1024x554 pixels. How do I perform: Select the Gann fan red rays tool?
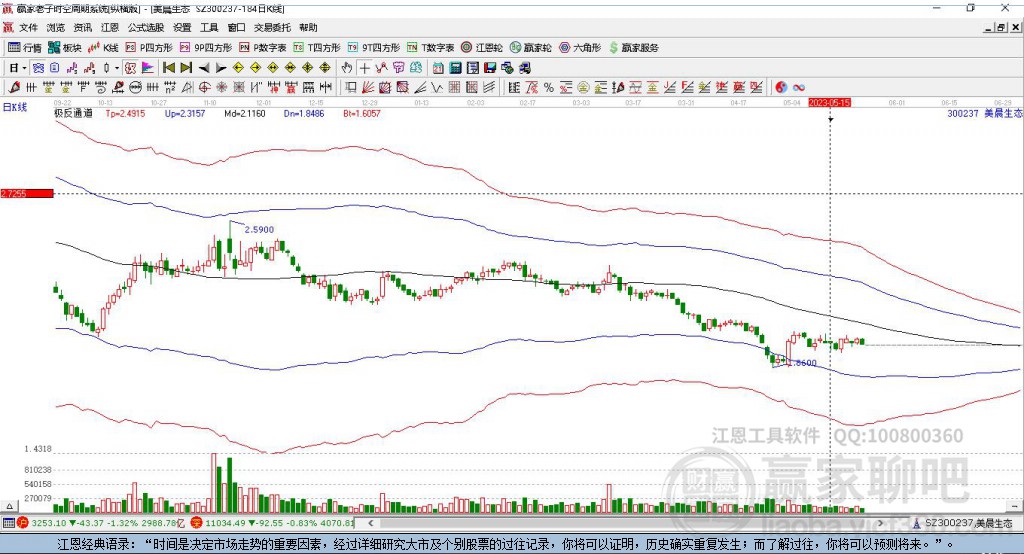pyautogui.click(x=368, y=88)
